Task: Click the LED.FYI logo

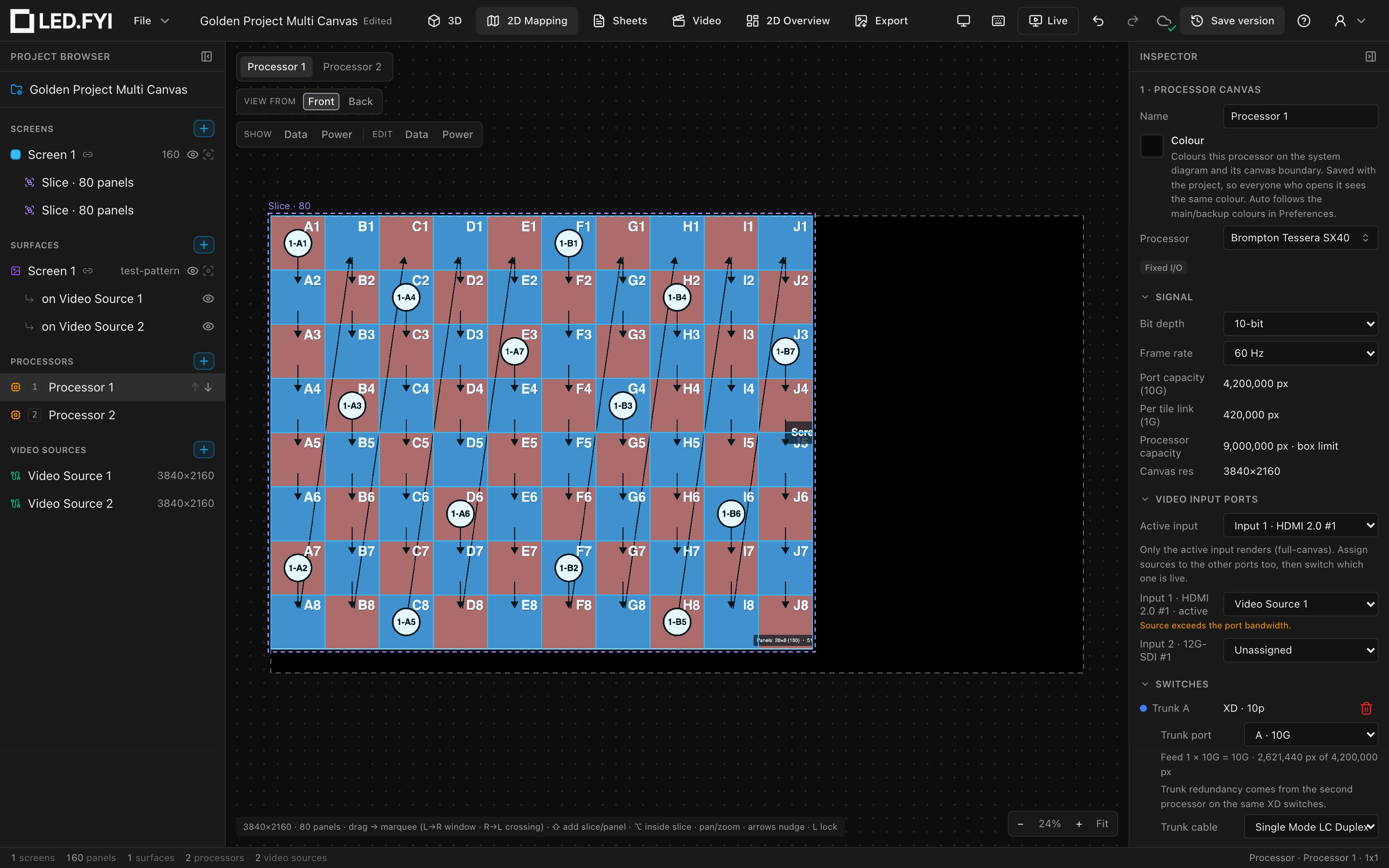Action: [61, 21]
